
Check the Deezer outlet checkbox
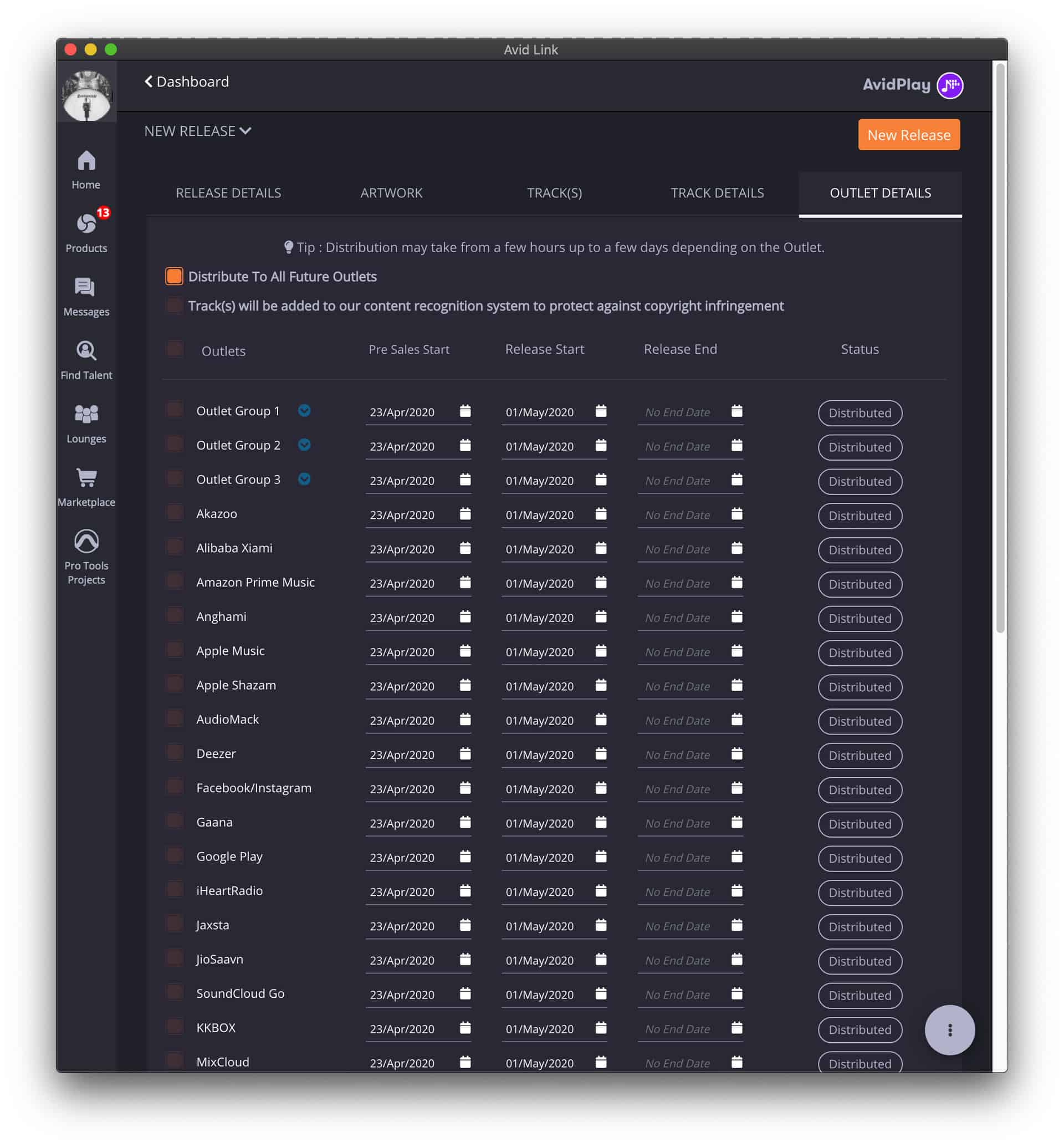click(175, 752)
